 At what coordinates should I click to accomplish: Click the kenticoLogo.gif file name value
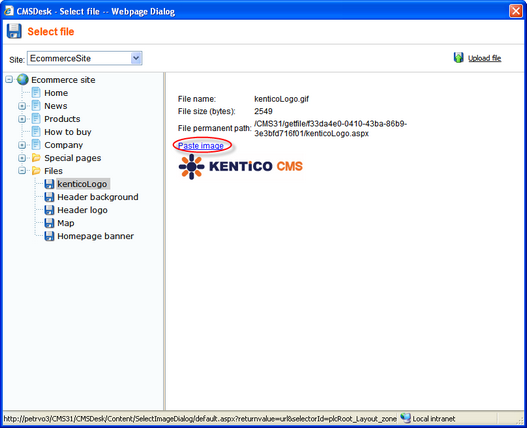(282, 99)
